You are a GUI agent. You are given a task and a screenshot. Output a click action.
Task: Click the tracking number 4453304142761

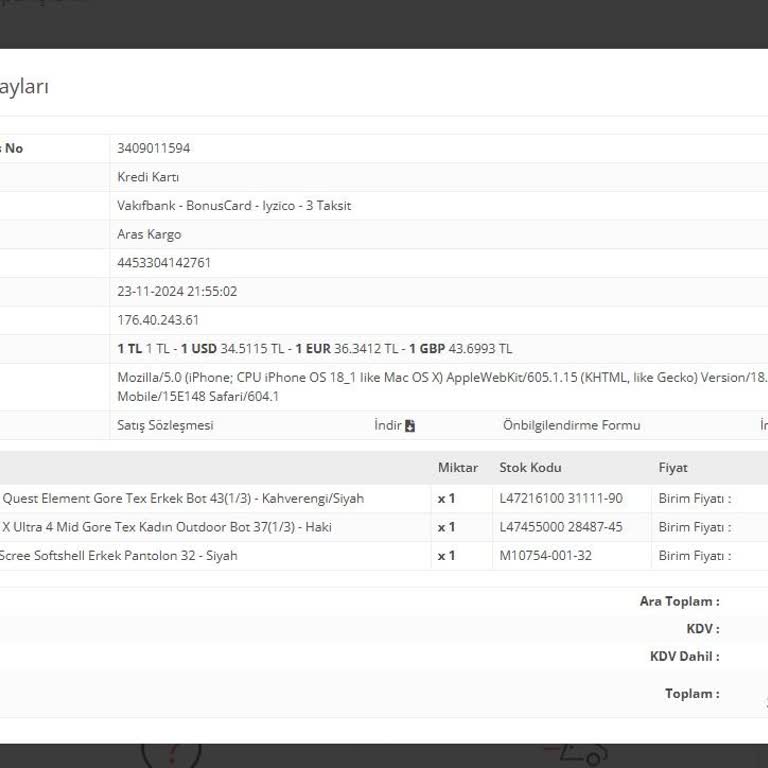point(164,263)
